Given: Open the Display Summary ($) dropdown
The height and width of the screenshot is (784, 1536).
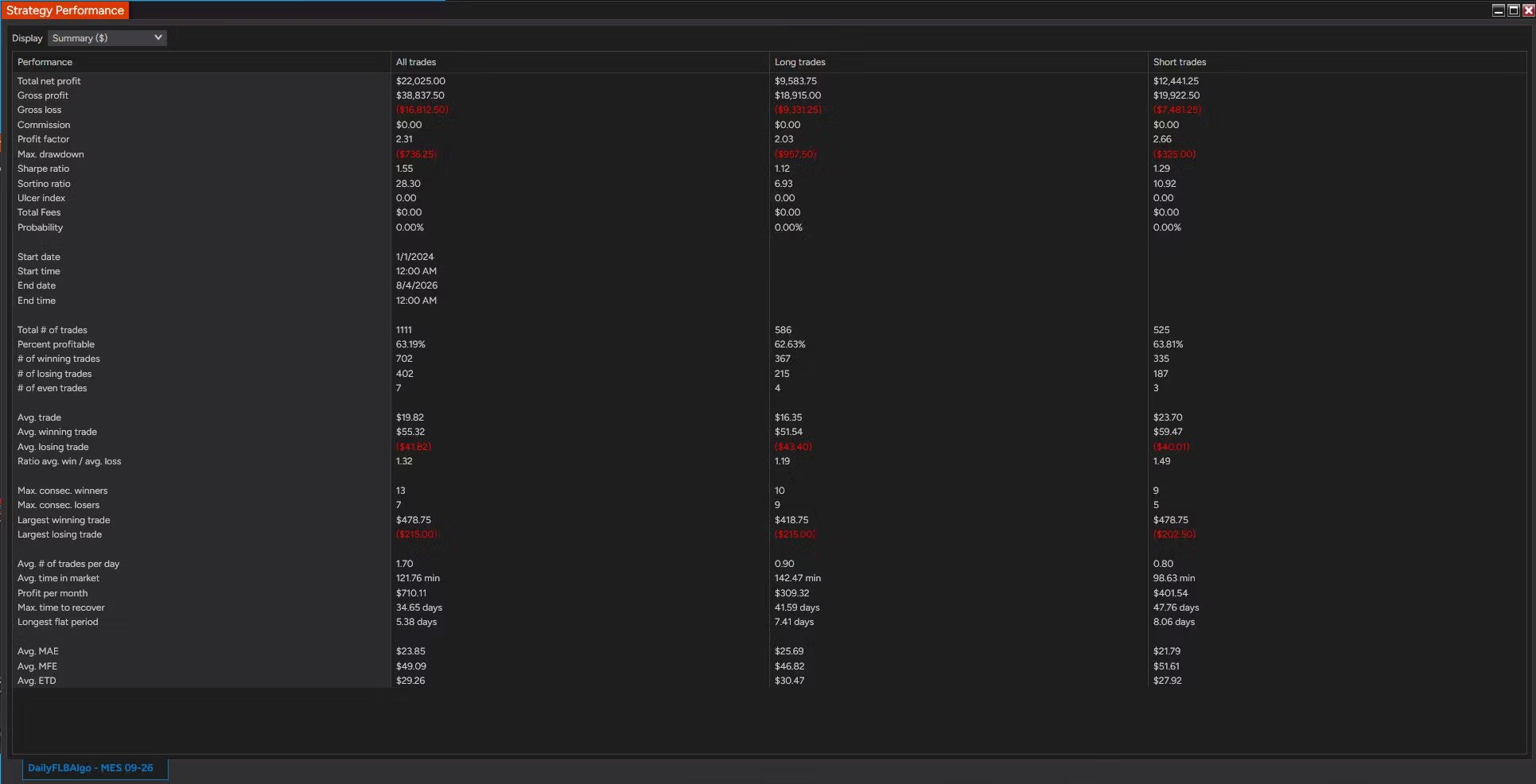Looking at the screenshot, I should [x=107, y=38].
